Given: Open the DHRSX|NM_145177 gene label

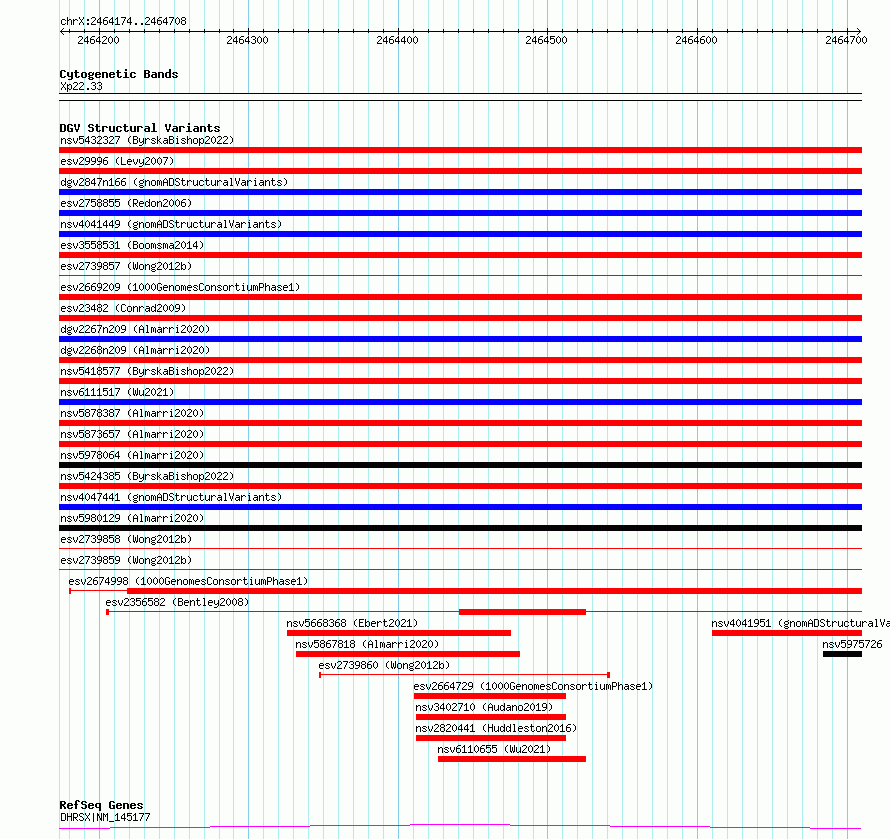Looking at the screenshot, I should pos(105,817).
